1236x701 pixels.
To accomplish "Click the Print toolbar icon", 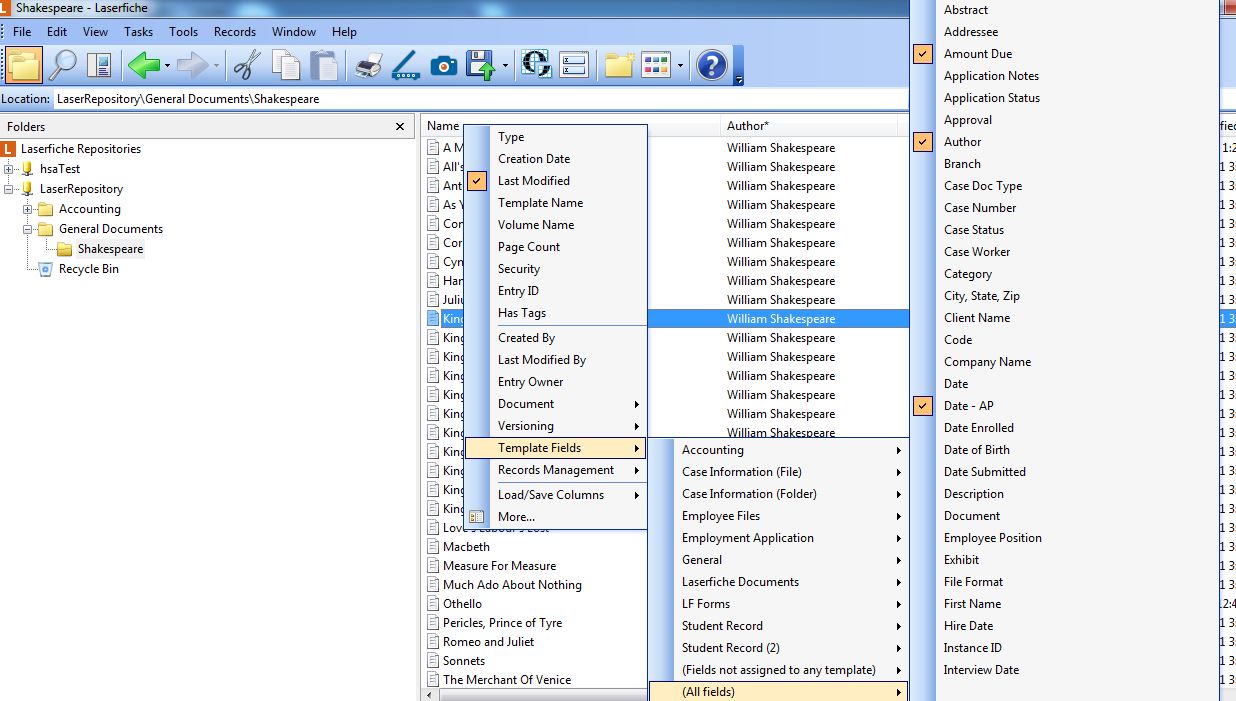I will (x=368, y=66).
